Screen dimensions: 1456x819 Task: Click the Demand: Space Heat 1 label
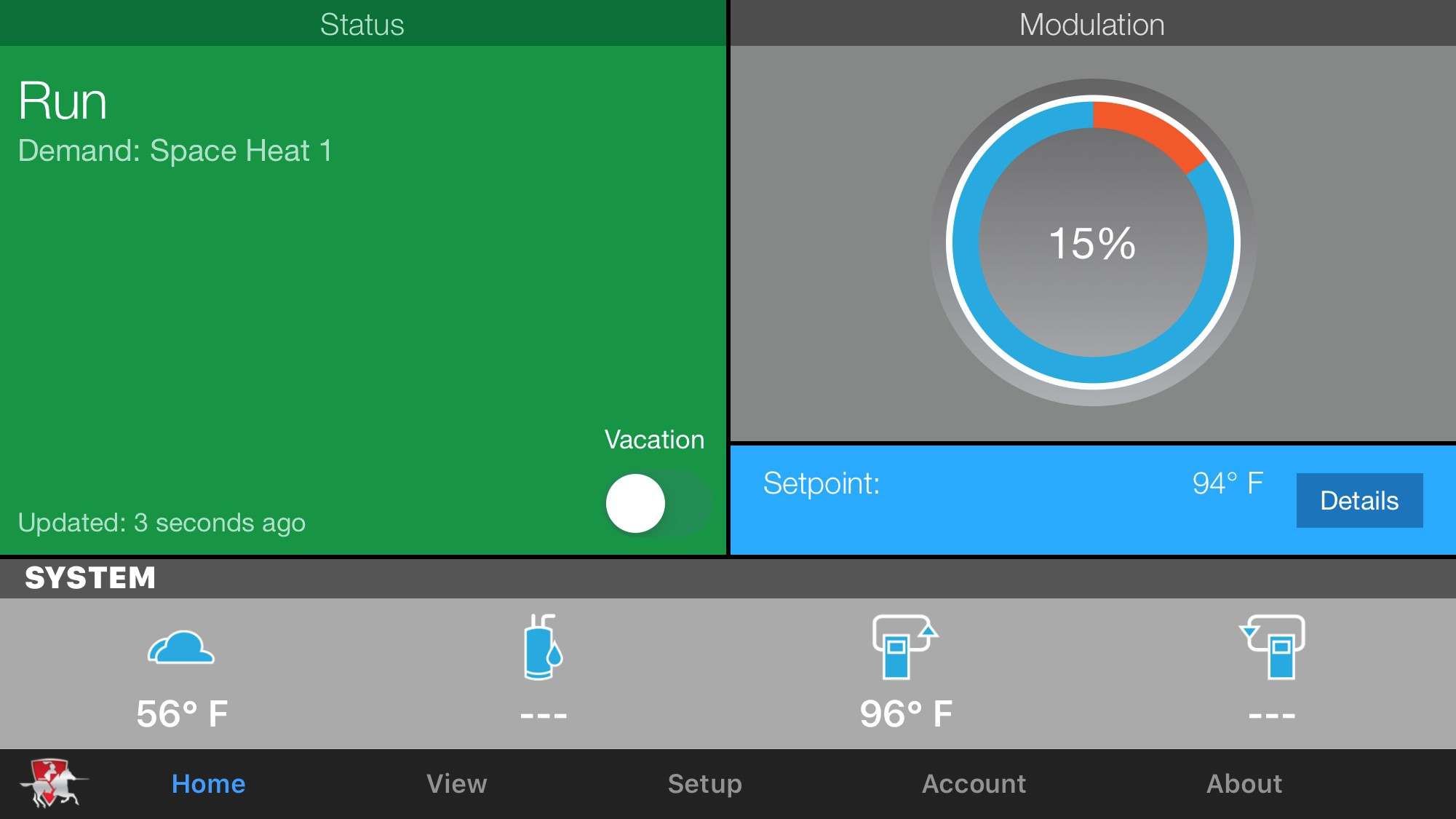coord(175,151)
